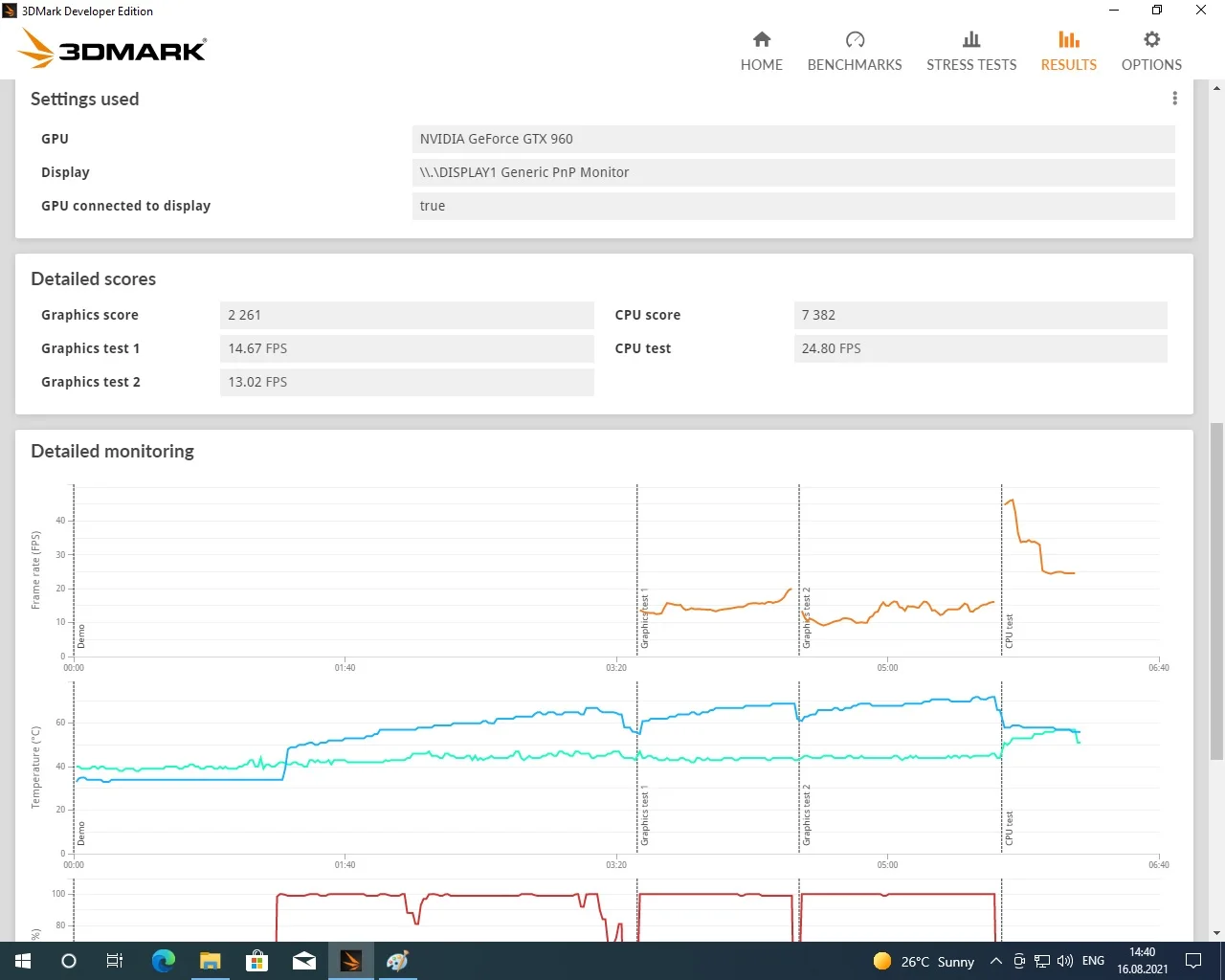Switch the ENG input language indicator

pyautogui.click(x=1093, y=961)
